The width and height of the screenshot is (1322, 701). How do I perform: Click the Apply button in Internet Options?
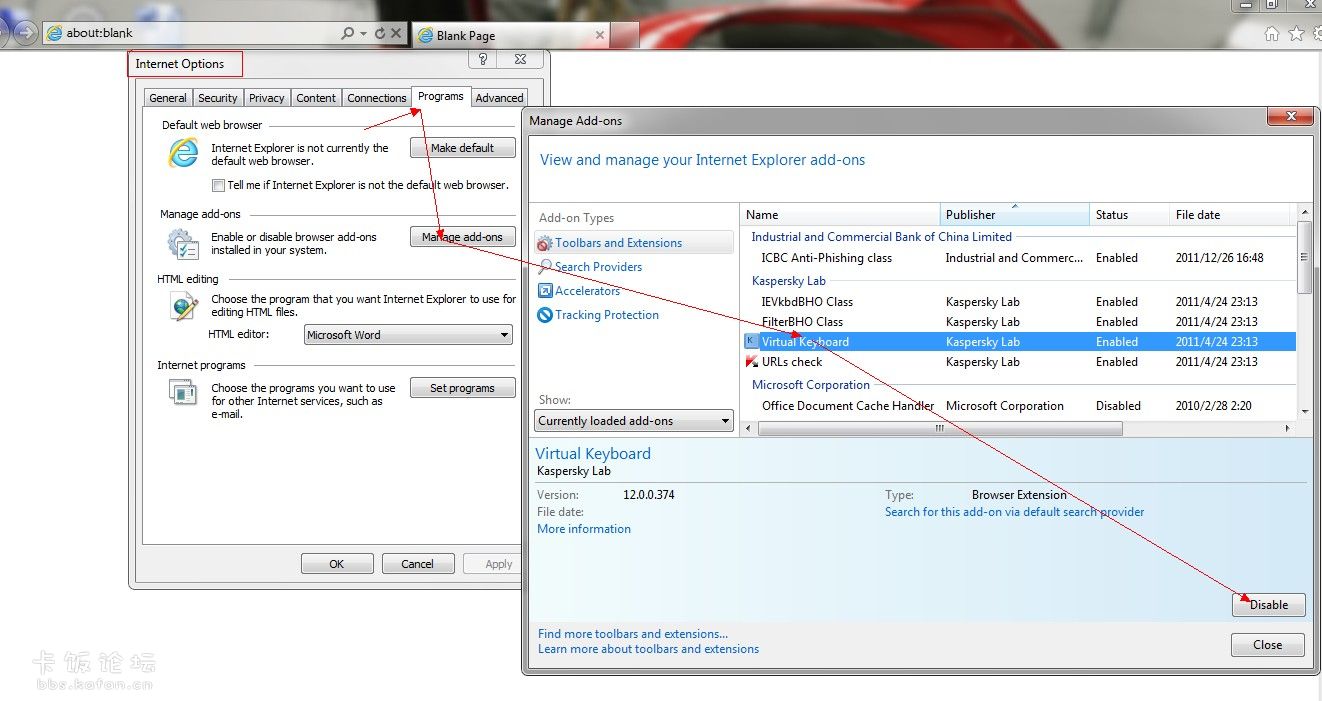495,564
